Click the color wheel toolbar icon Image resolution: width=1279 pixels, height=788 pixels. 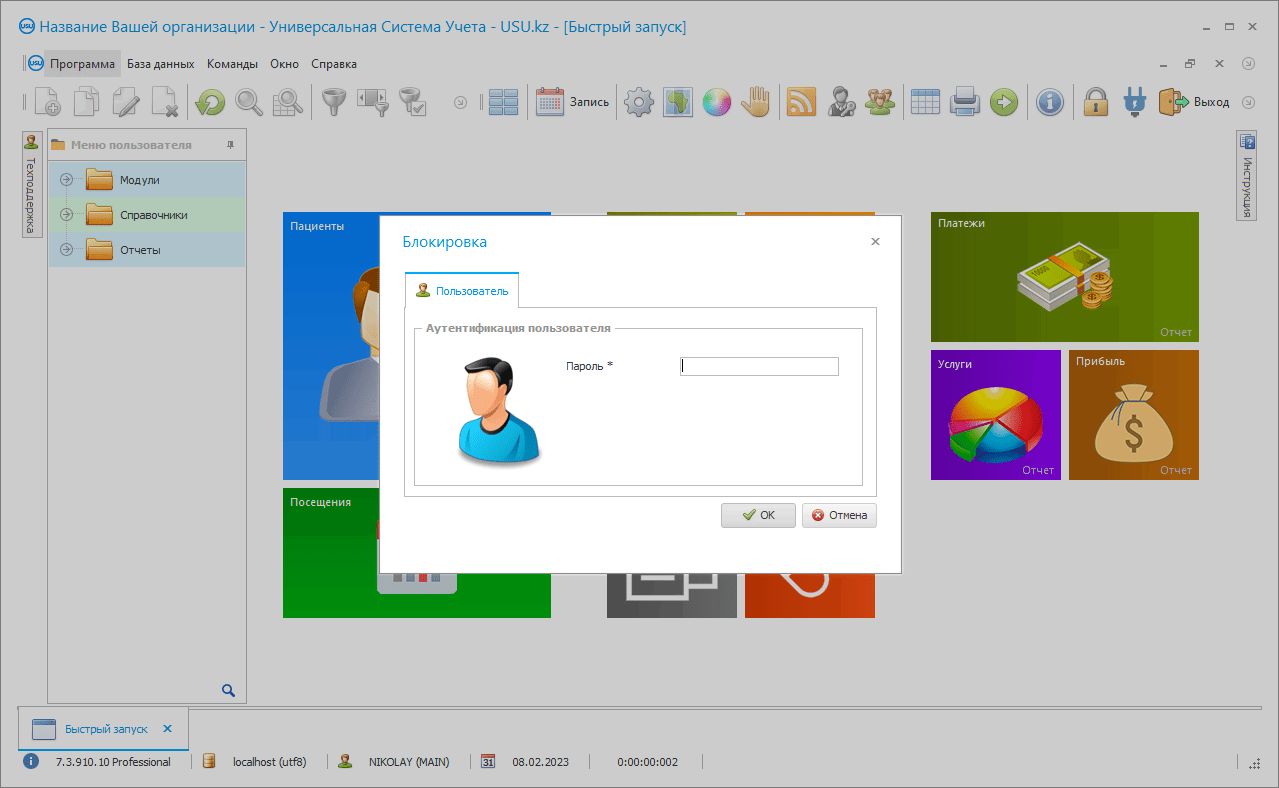coord(716,102)
